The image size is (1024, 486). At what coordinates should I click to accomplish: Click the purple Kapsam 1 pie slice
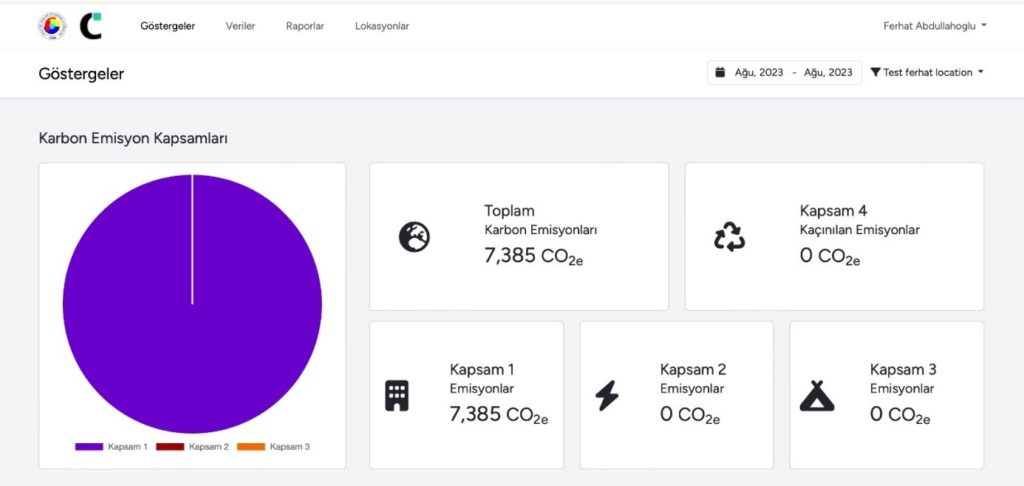tap(192, 304)
